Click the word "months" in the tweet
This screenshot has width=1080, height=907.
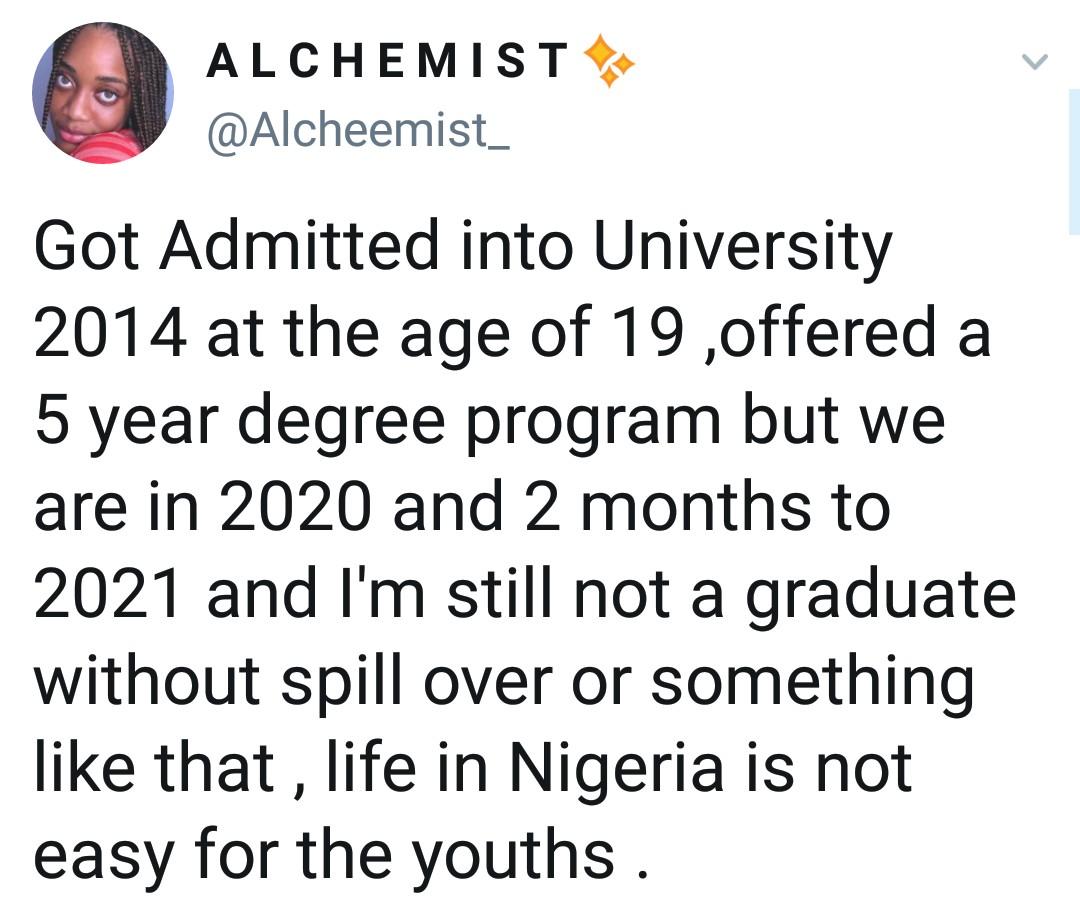692,507
